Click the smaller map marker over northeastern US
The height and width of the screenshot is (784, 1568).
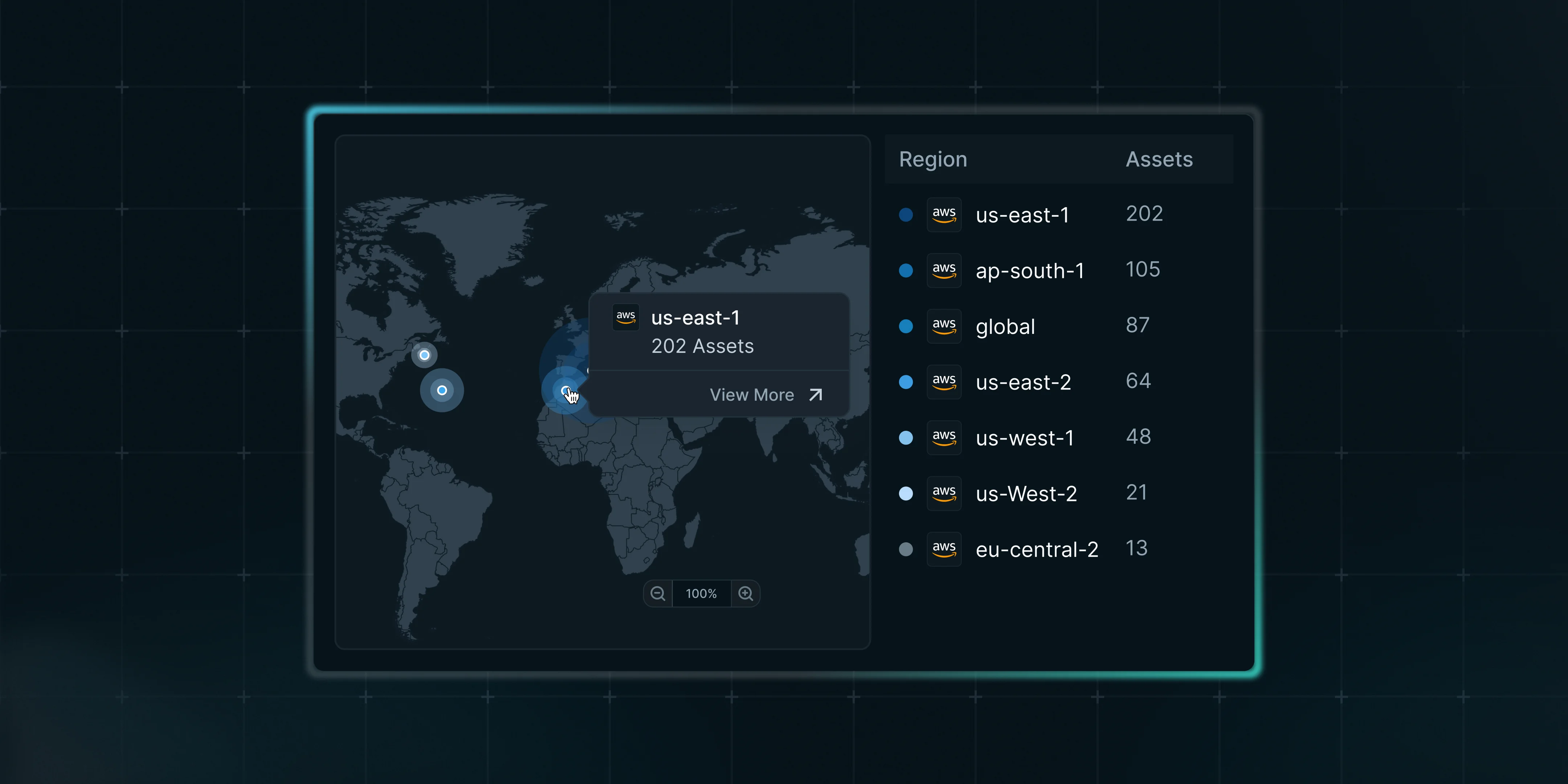coord(424,355)
